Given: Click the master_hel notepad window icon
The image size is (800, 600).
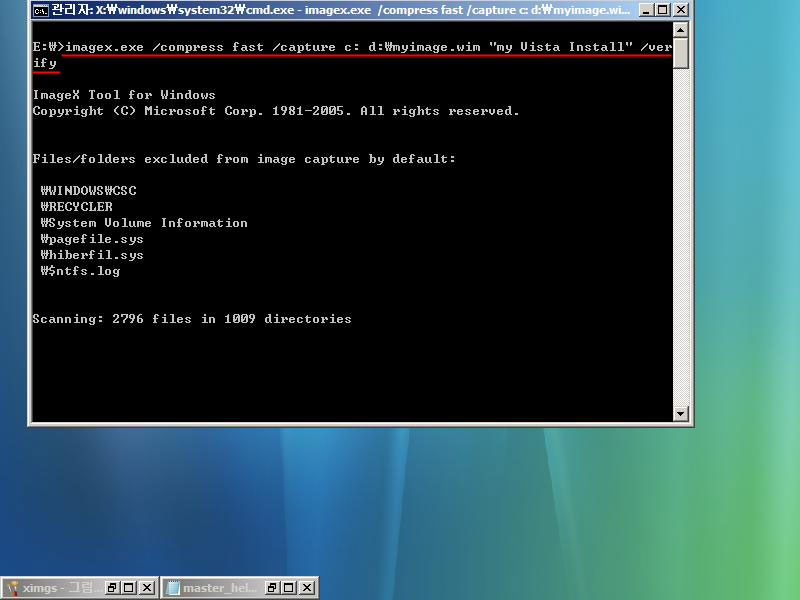Looking at the screenshot, I should [x=173, y=588].
